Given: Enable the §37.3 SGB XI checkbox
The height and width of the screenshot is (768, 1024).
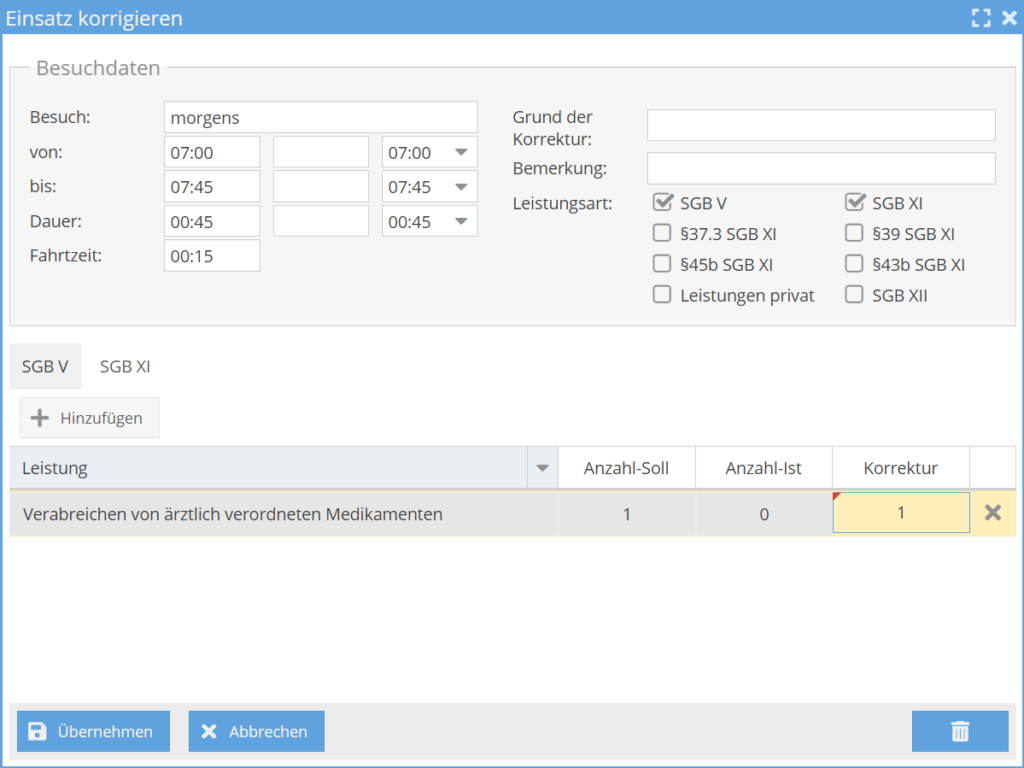Looking at the screenshot, I should click(x=661, y=234).
